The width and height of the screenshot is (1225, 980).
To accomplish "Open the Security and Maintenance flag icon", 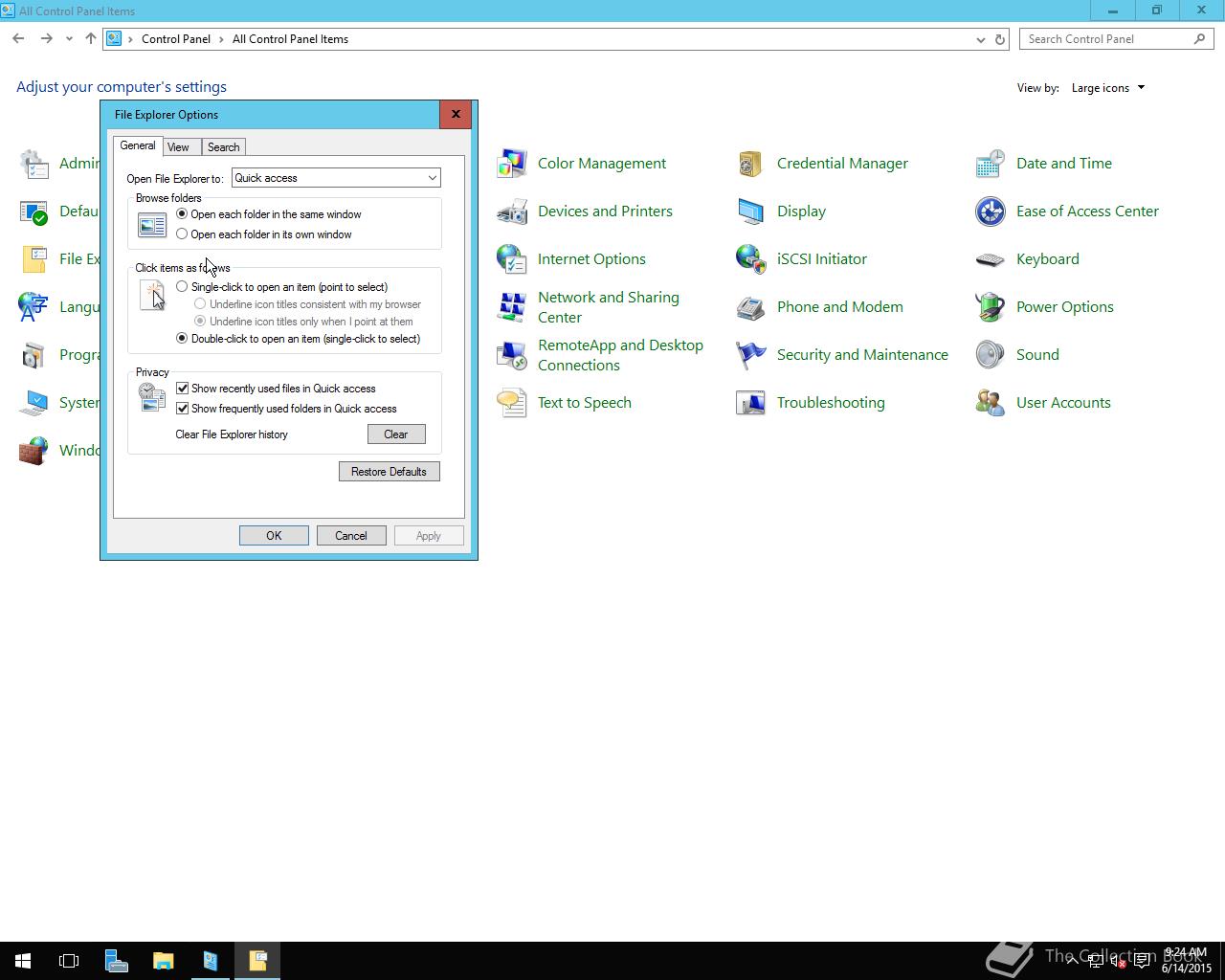I will (x=751, y=355).
